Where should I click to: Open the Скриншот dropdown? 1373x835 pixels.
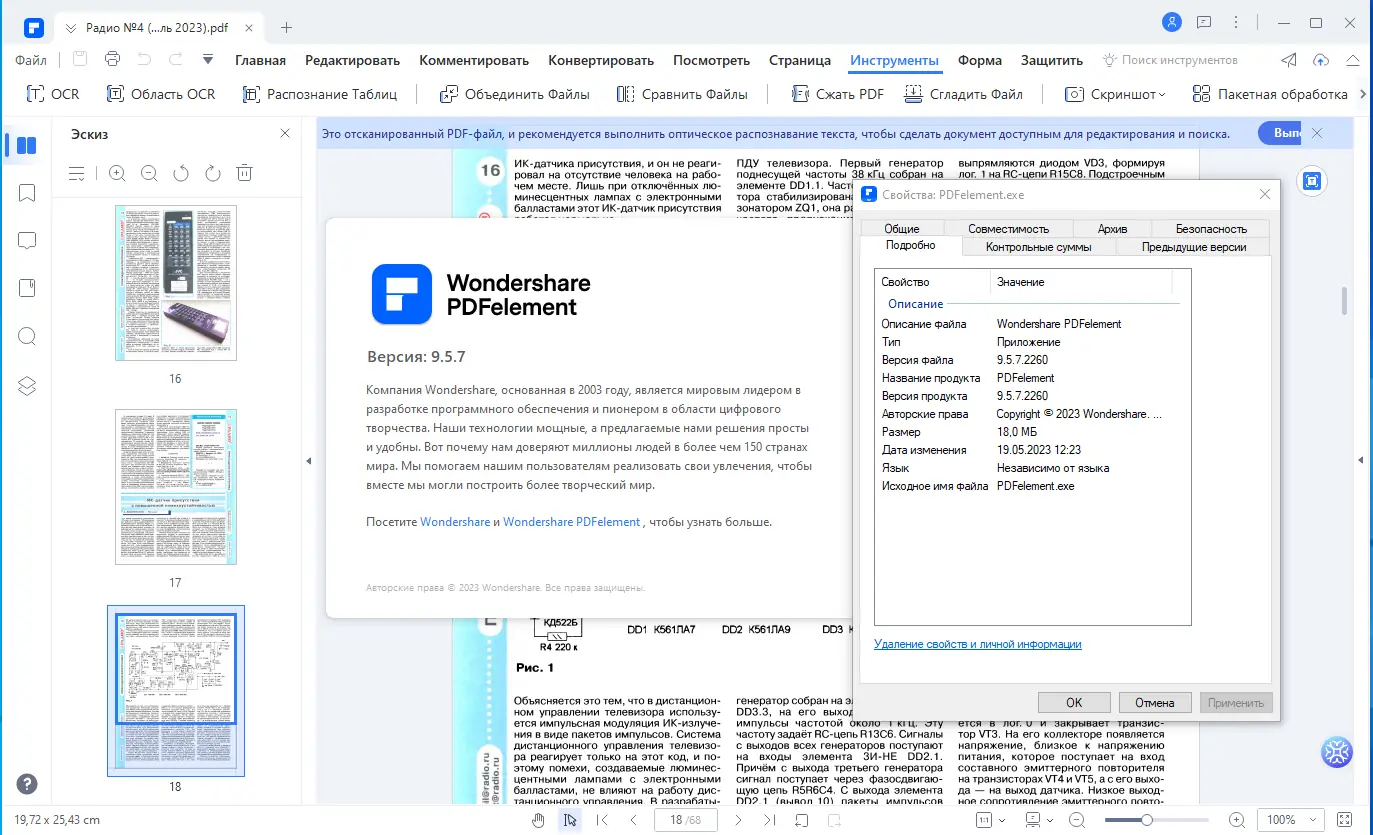point(1115,94)
